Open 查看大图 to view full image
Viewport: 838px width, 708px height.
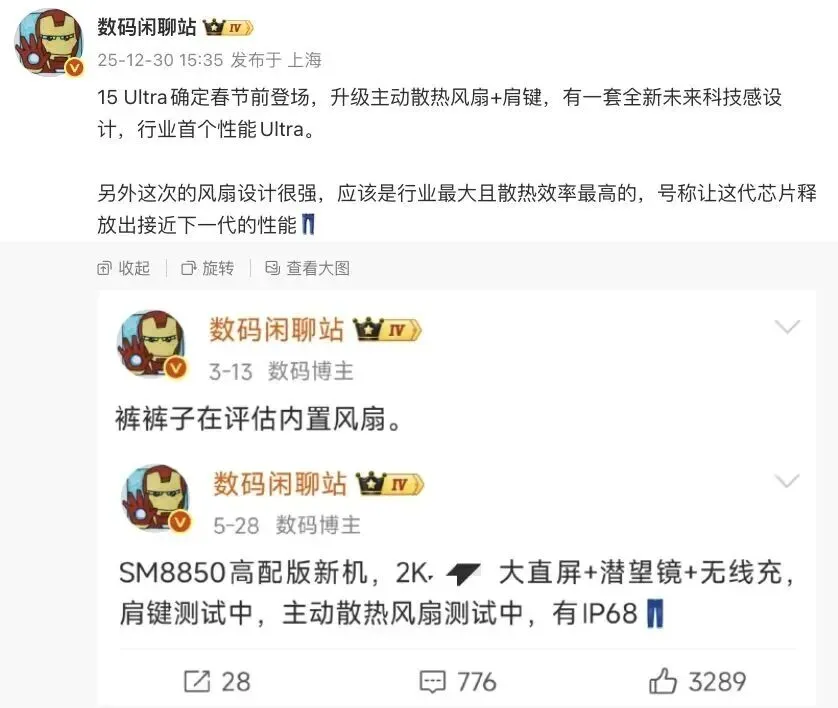[307, 268]
